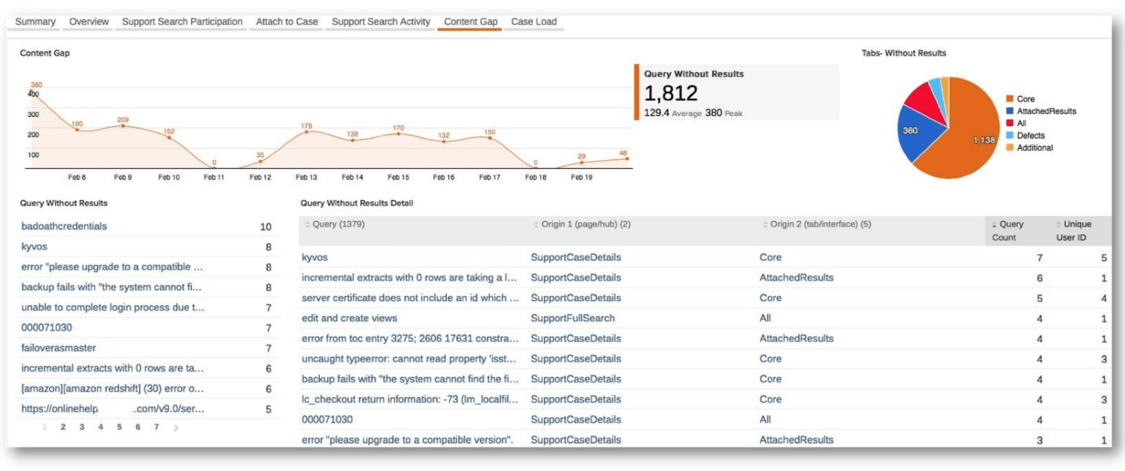Click sort arrows on Origin 2 column
The image size is (1125, 471).
coord(764,225)
